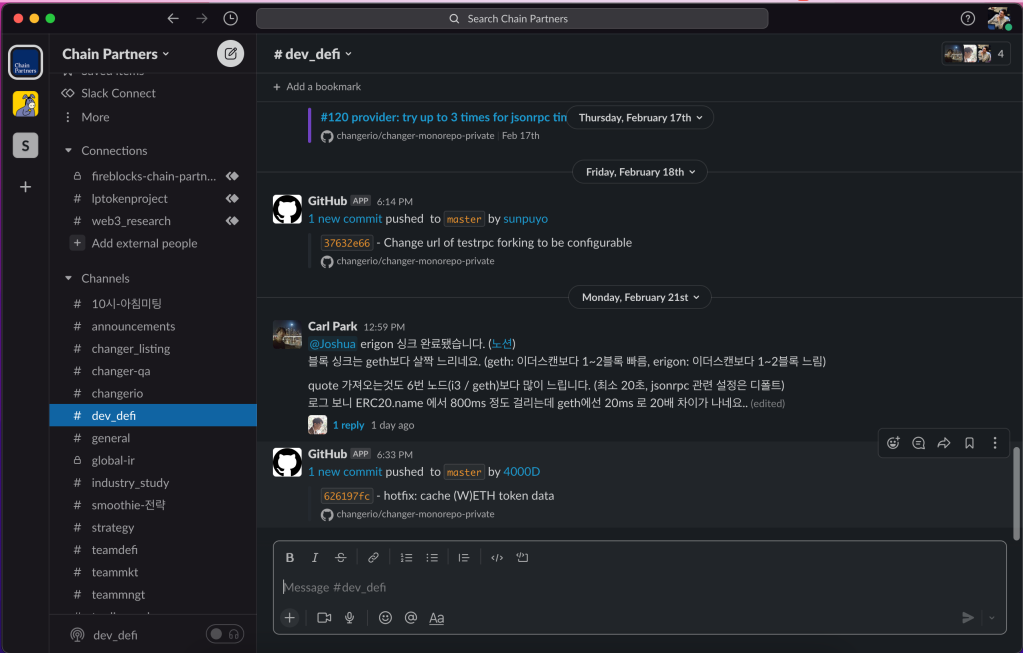Image resolution: width=1023 pixels, height=653 pixels.
Task: Collapse the Channels section
Action: [69, 279]
